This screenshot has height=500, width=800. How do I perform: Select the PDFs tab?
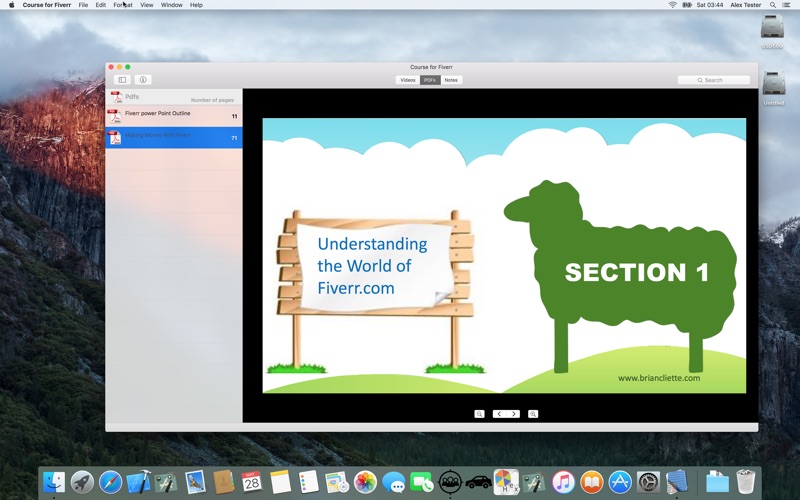coord(430,80)
